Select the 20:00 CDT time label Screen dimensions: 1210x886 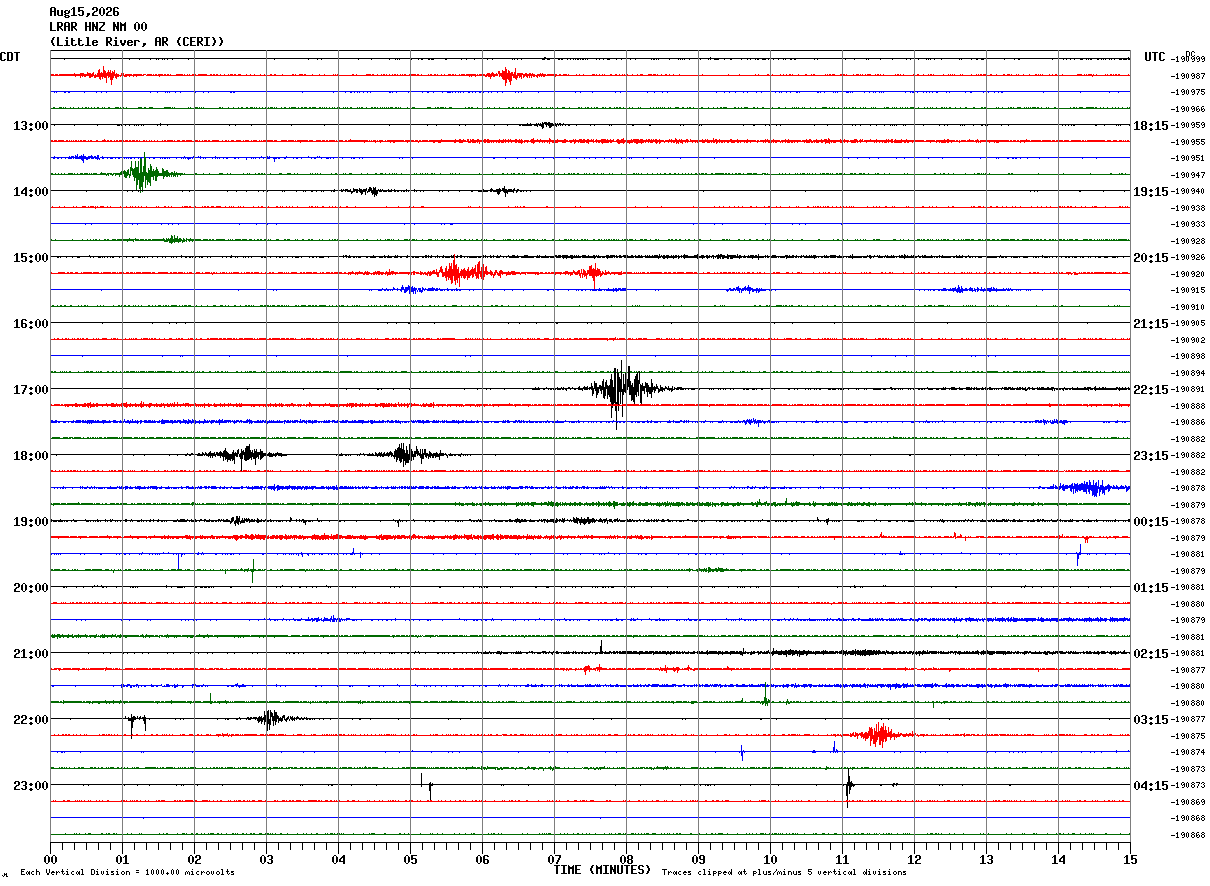coord(30,587)
